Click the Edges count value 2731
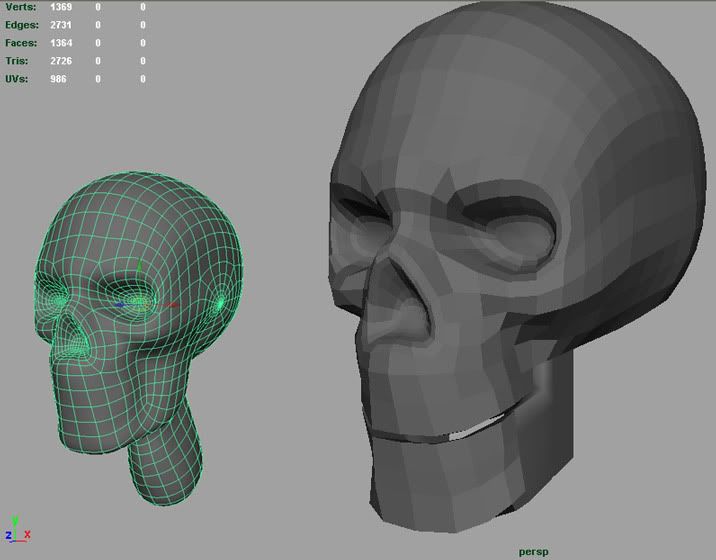This screenshot has width=716, height=560. 58,25
